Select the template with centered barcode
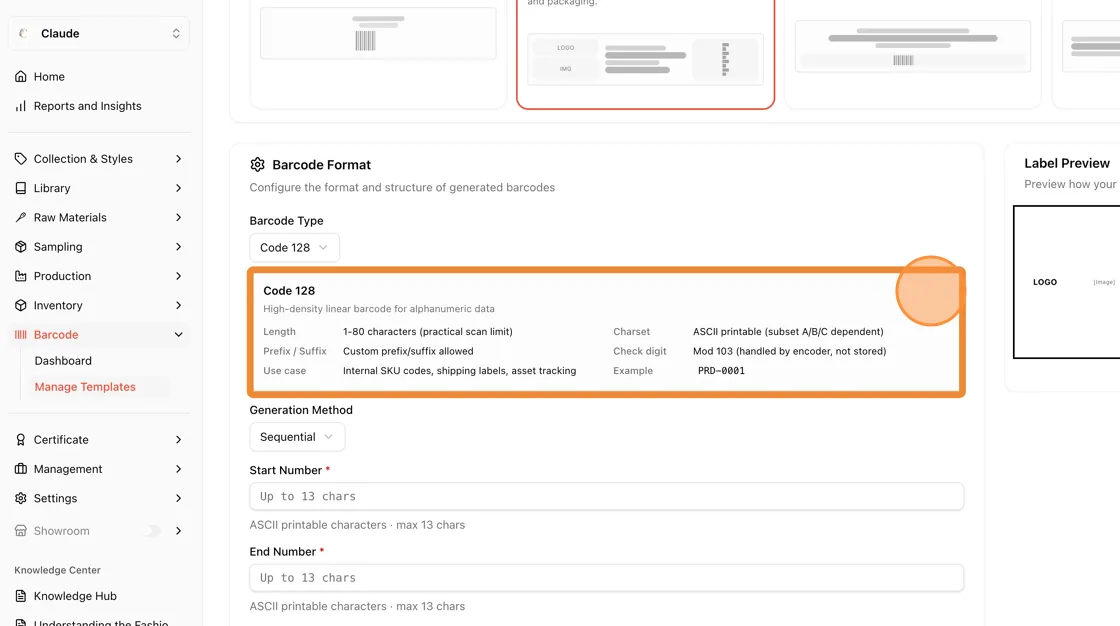 pos(378,54)
